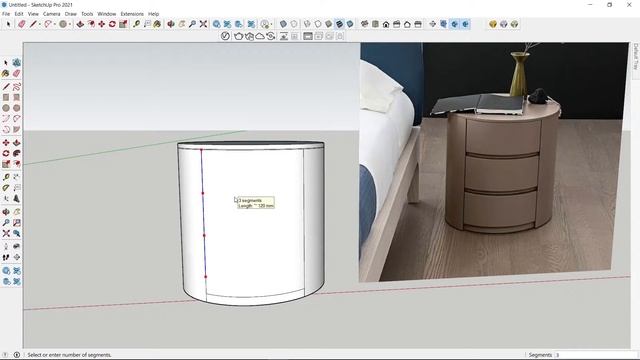Pick the Freehand tool in left toolbar
The width and height of the screenshot is (640, 360).
tap(17, 87)
